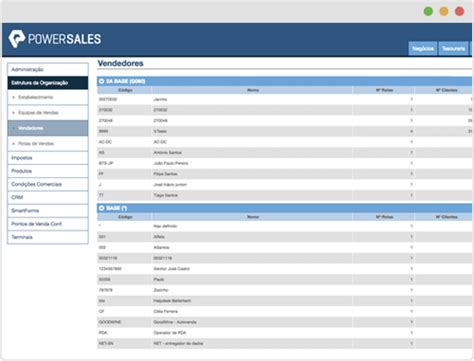Open Terminais in the sidebar
This screenshot has width=474, height=361.
click(48, 237)
